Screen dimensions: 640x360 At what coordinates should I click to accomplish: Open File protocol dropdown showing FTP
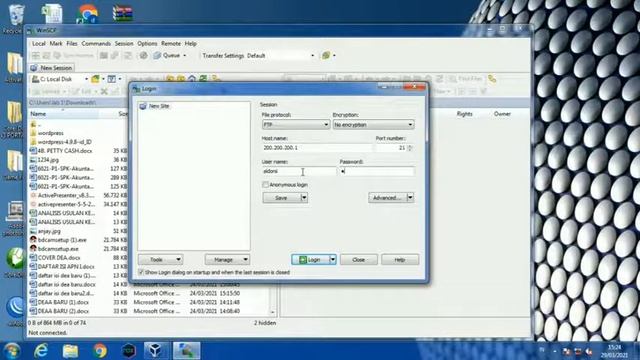click(x=296, y=124)
